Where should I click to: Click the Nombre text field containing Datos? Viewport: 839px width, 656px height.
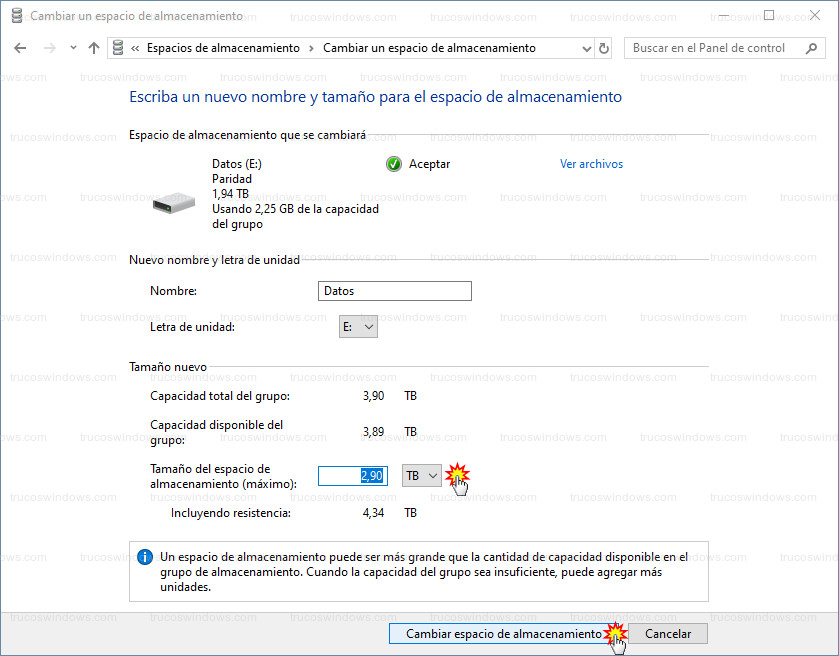pyautogui.click(x=394, y=291)
